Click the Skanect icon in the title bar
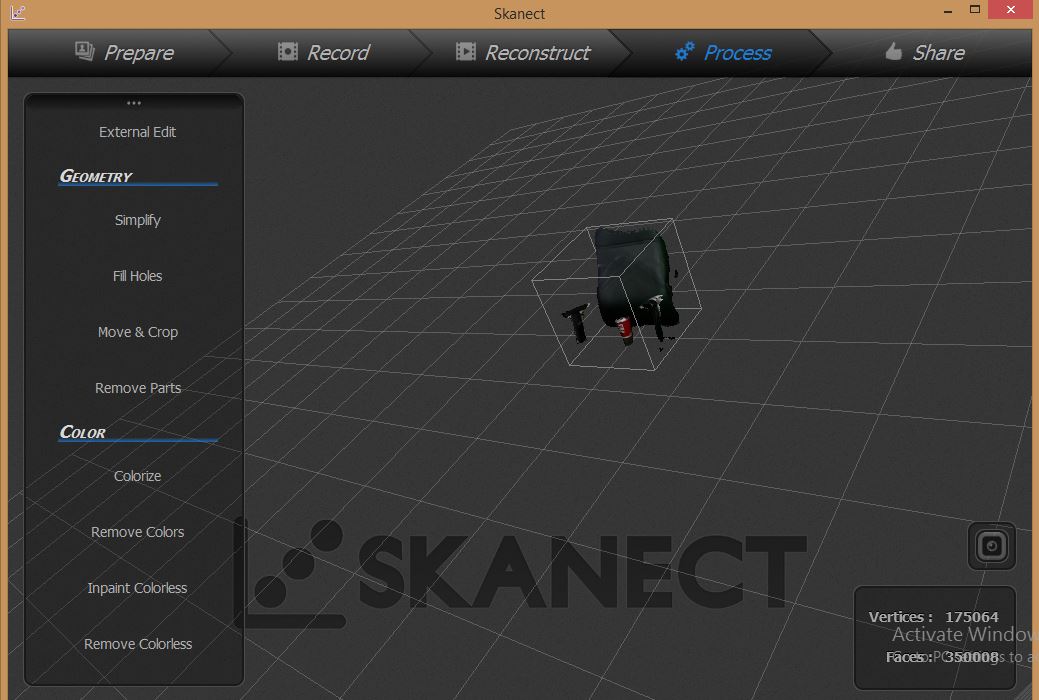The height and width of the screenshot is (700, 1039). click(17, 13)
